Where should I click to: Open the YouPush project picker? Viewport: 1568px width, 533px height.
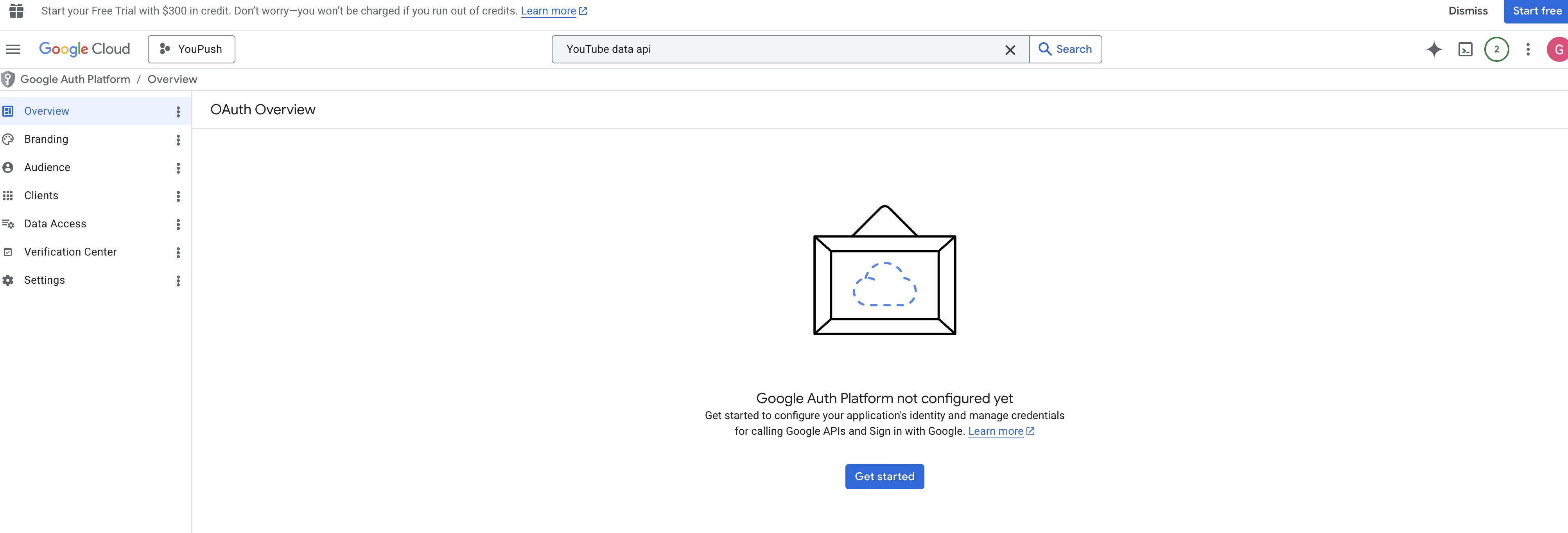tap(191, 49)
